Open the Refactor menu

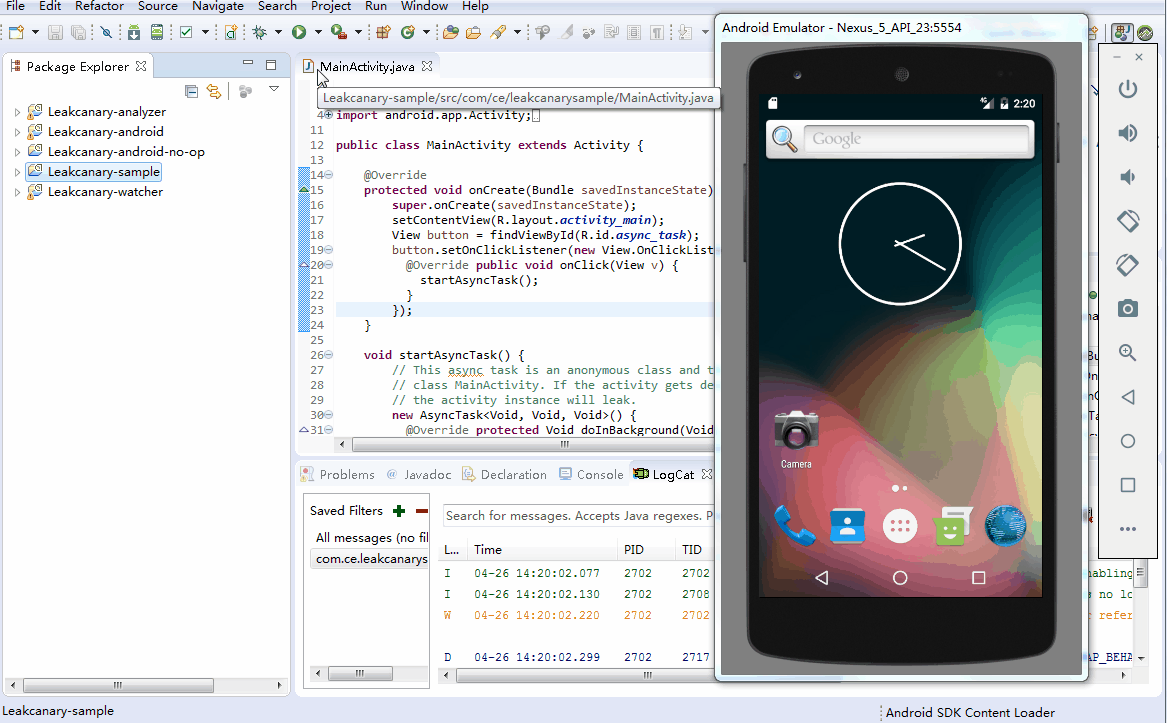[x=99, y=6]
